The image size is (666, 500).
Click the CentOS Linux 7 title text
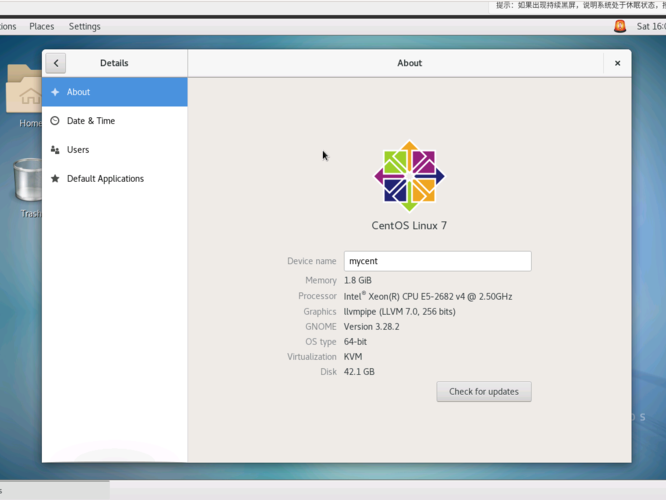coord(409,226)
